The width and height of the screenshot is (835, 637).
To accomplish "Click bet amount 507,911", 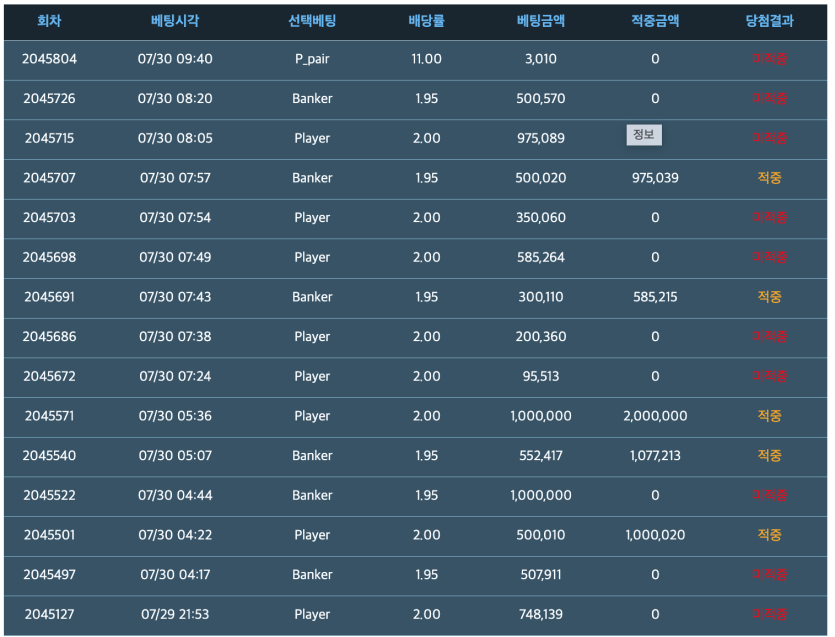I will point(541,575).
